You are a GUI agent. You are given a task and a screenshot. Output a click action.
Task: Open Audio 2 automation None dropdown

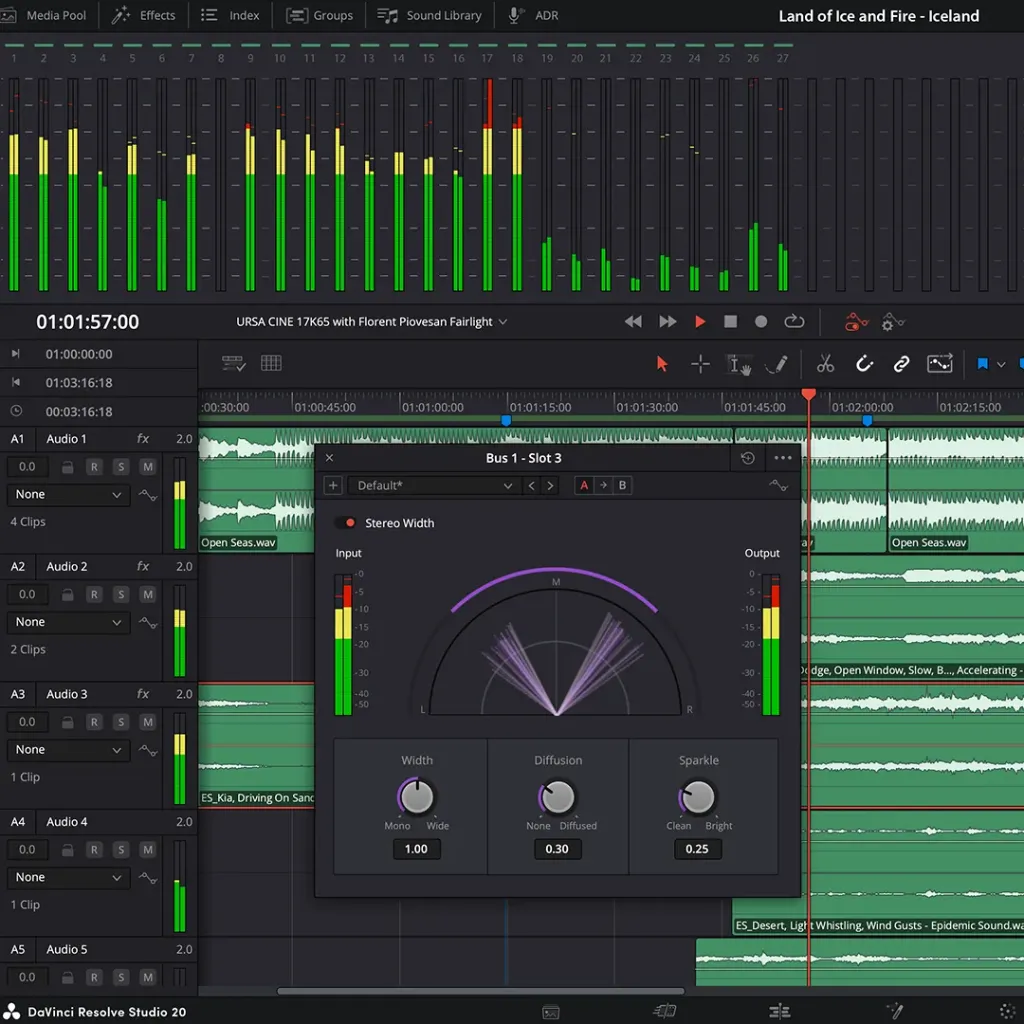(x=69, y=622)
